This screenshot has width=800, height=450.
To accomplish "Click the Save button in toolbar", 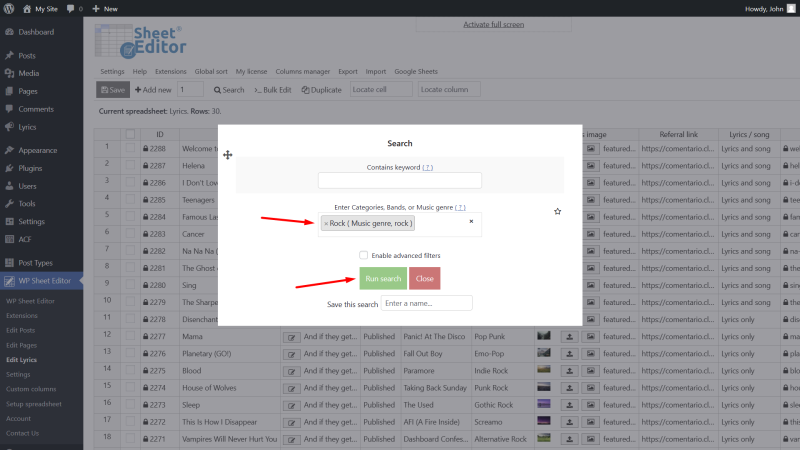I will (x=113, y=90).
